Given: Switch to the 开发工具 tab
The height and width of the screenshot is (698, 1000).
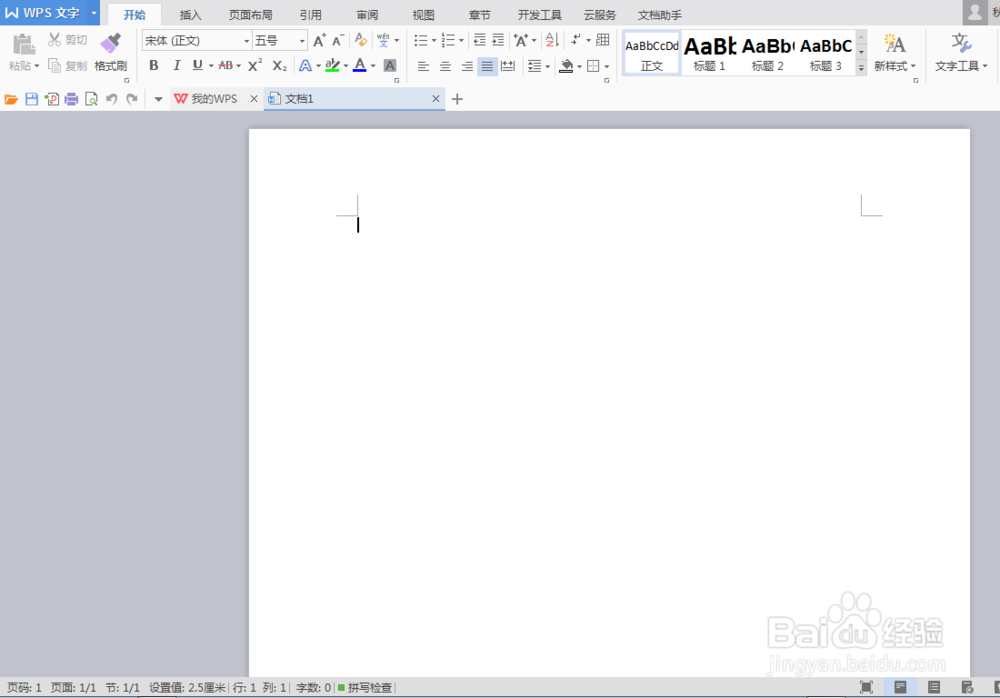Looking at the screenshot, I should 540,15.
